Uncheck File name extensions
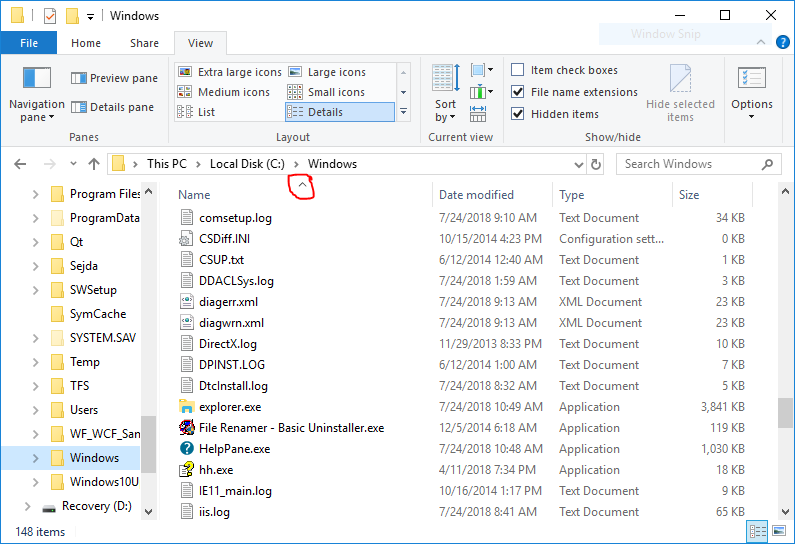 click(517, 92)
